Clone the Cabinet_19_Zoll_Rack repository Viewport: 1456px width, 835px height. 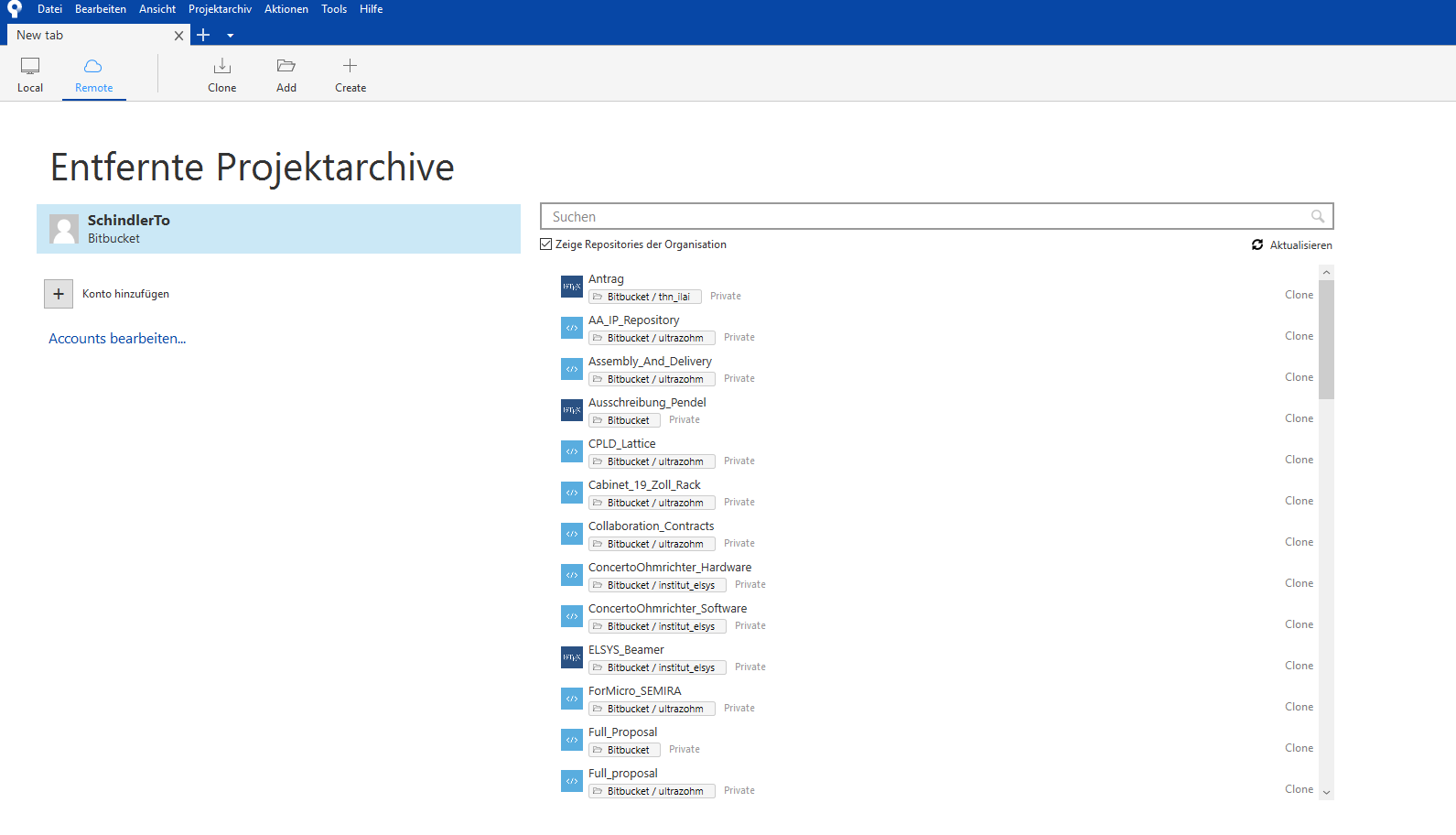point(1299,501)
